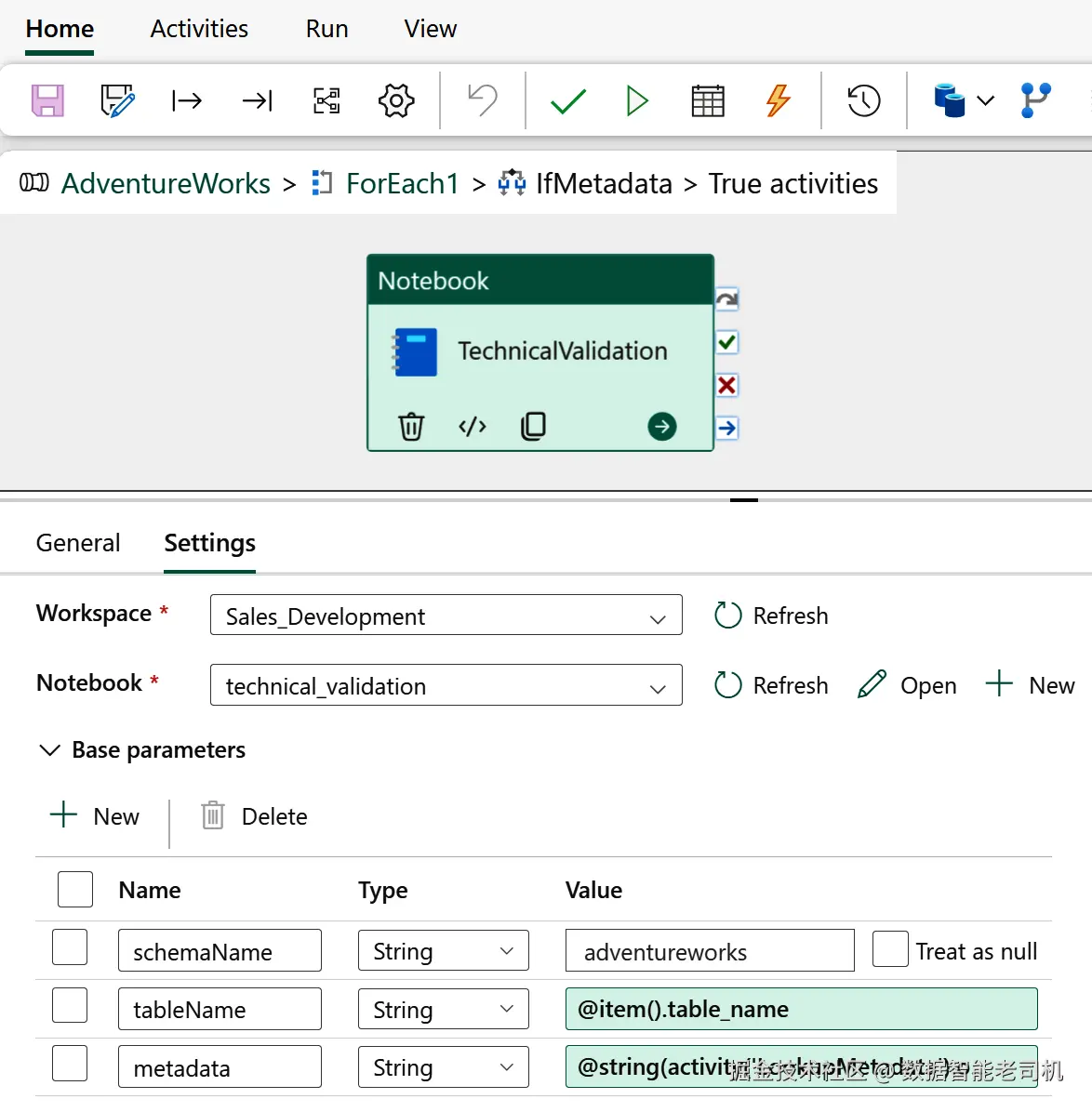Open the Workspace dropdown
Screen dimensions: 1092x1112
coord(446,616)
